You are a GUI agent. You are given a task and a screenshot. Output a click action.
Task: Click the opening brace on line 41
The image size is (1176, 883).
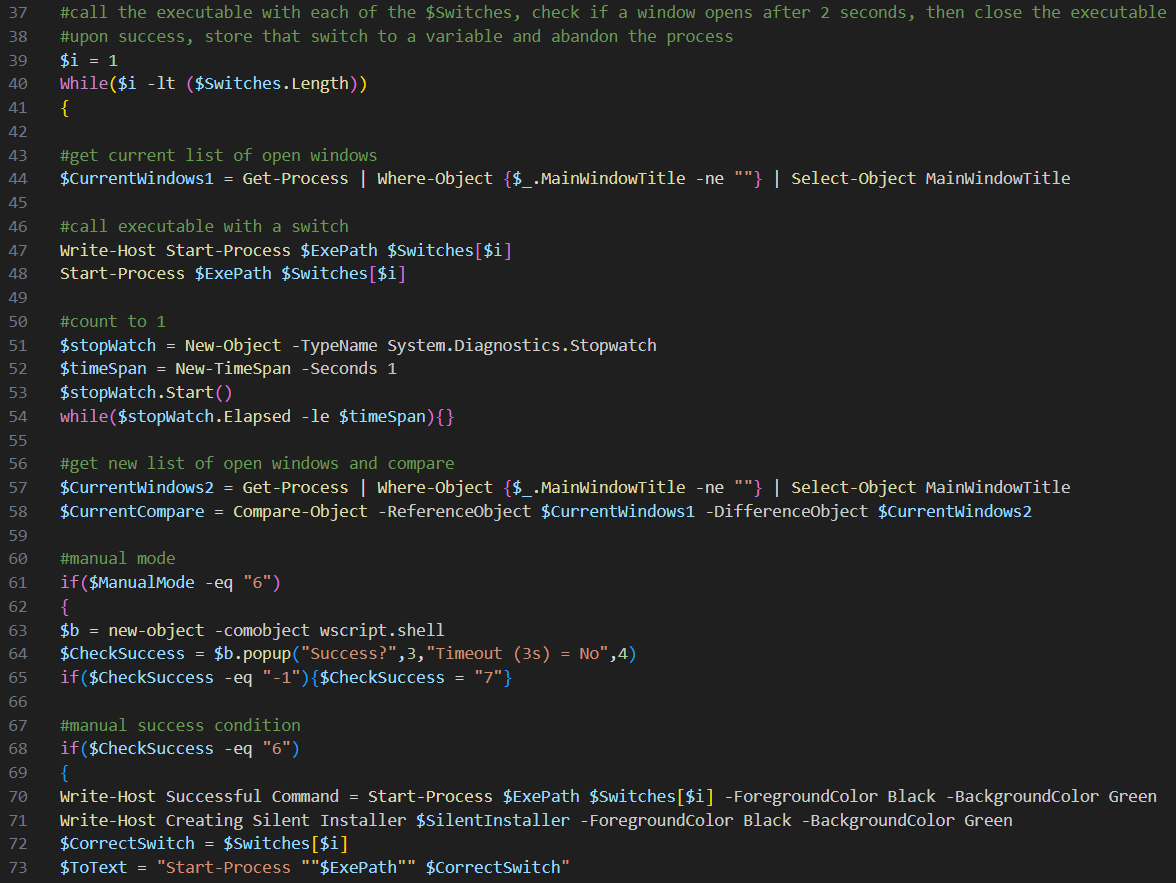click(65, 108)
